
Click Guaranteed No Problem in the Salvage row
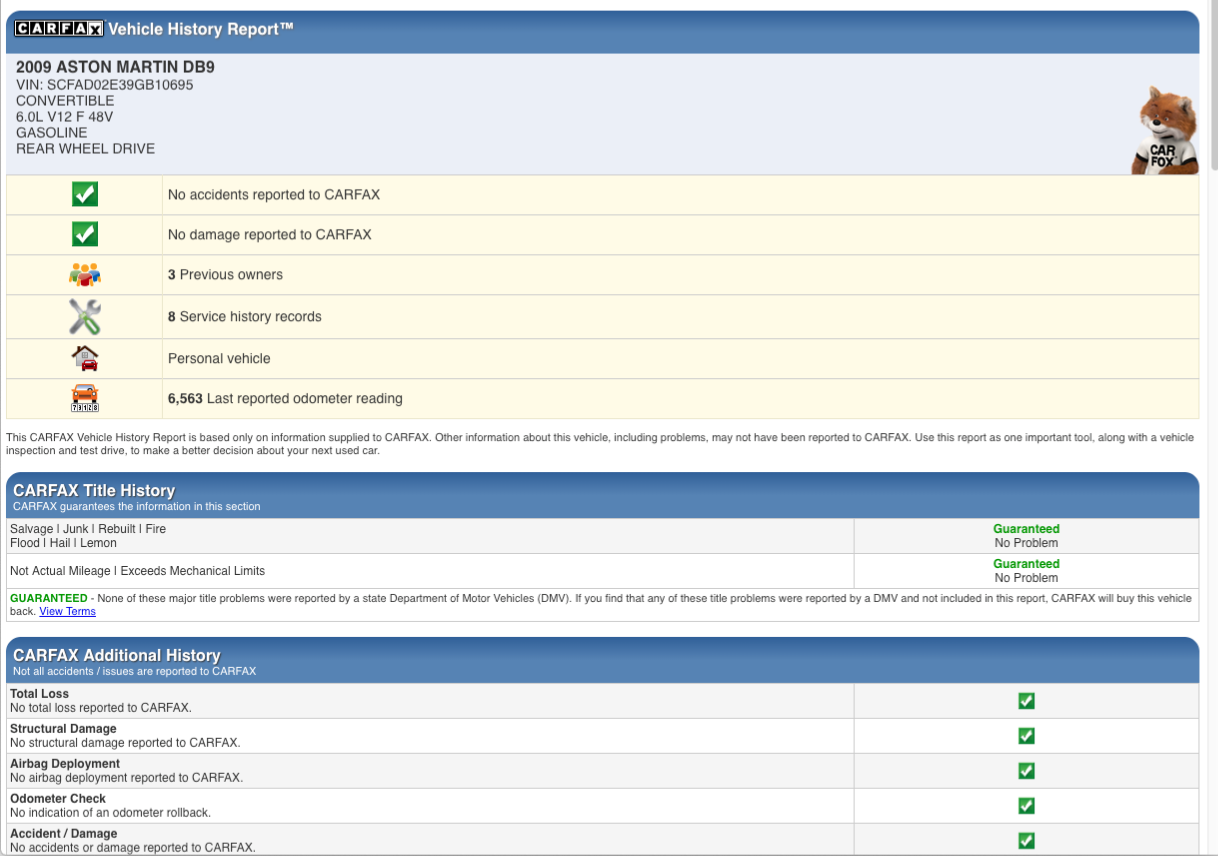pyautogui.click(x=1026, y=536)
